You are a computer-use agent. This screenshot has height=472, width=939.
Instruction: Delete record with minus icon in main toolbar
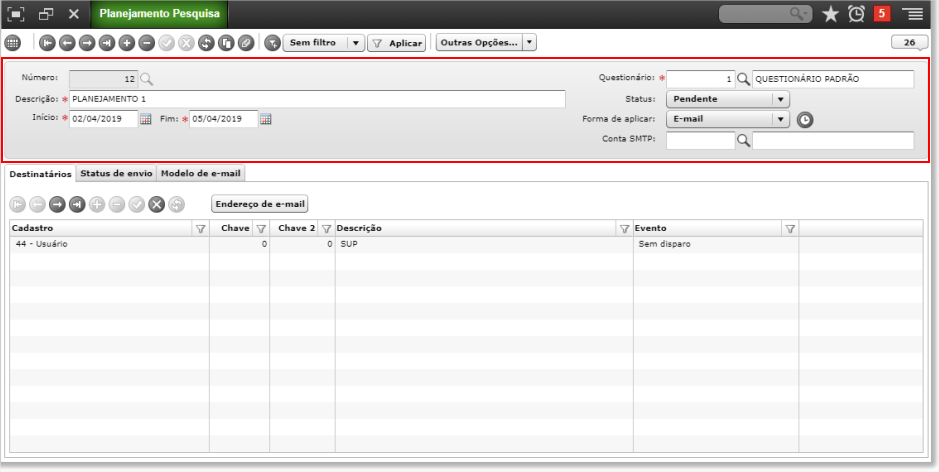[x=146, y=43]
